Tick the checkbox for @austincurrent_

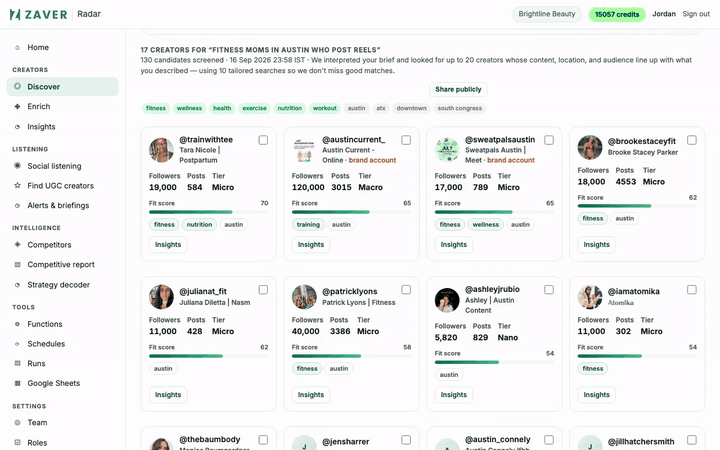pyautogui.click(x=406, y=140)
